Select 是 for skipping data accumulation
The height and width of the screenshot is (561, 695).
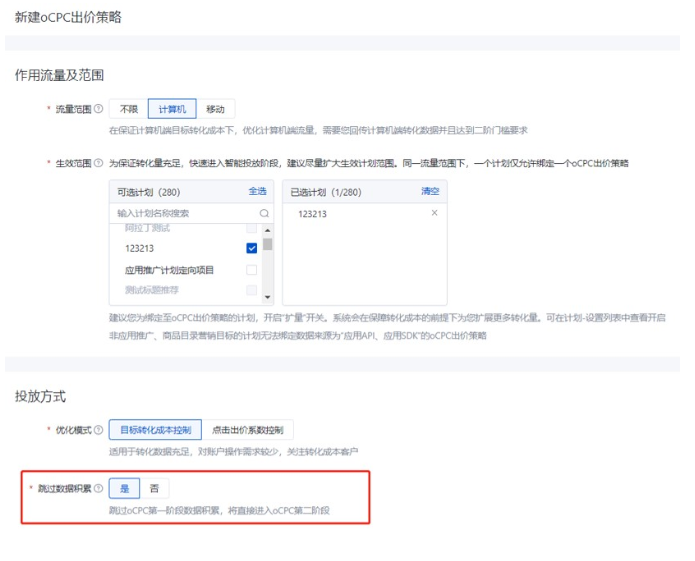pos(125,488)
